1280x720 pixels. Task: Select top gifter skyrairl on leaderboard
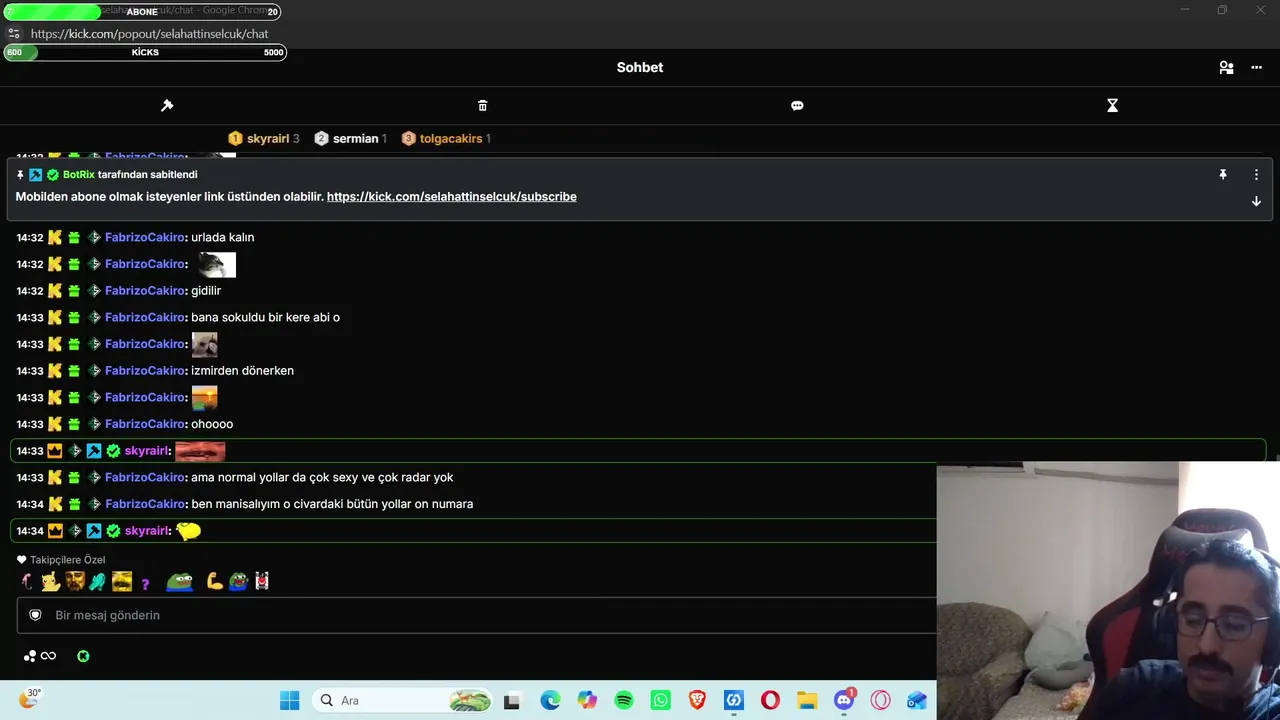(264, 139)
